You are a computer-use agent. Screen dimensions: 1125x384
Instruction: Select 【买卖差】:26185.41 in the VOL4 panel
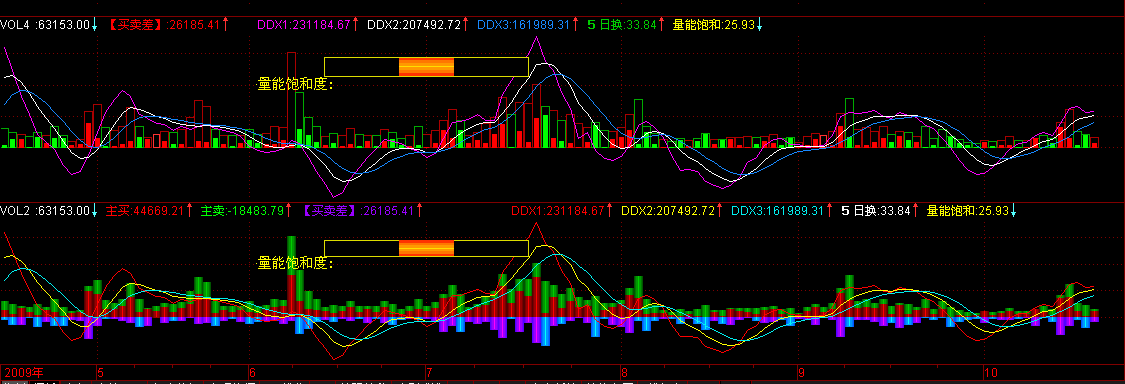[x=164, y=24]
